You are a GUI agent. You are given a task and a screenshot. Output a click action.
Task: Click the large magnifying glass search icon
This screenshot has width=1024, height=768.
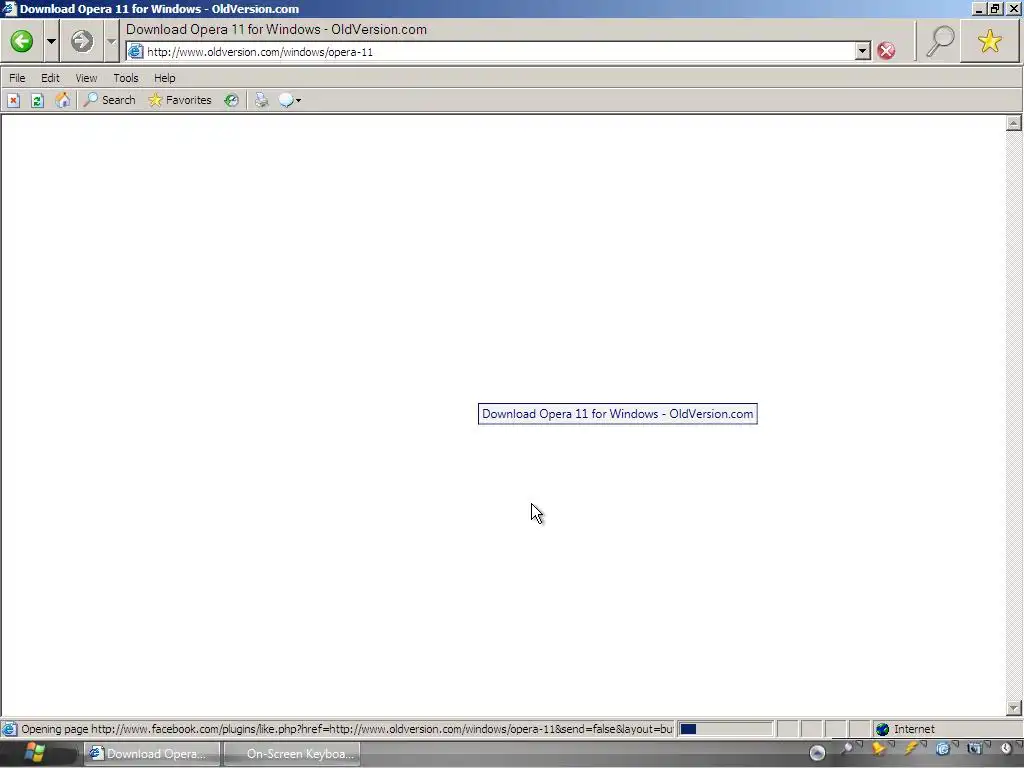pyautogui.click(x=940, y=41)
